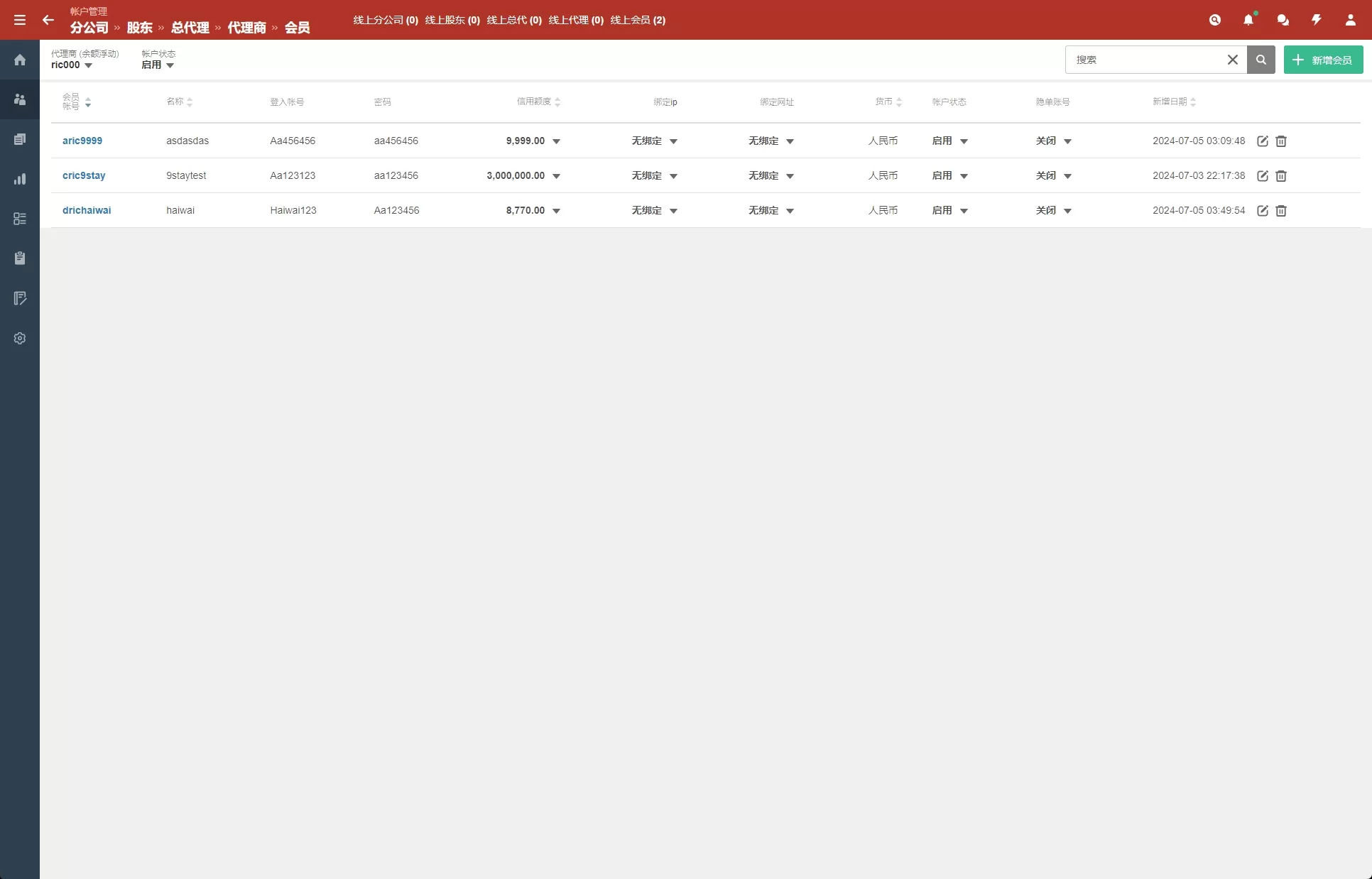
Task: Click the 新增会员 button
Action: point(1323,60)
